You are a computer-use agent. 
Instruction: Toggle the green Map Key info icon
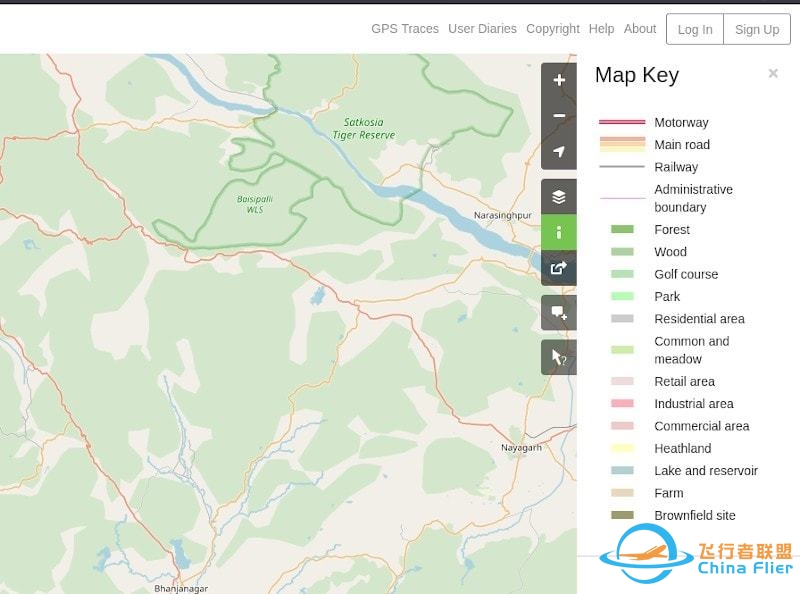[x=559, y=232]
